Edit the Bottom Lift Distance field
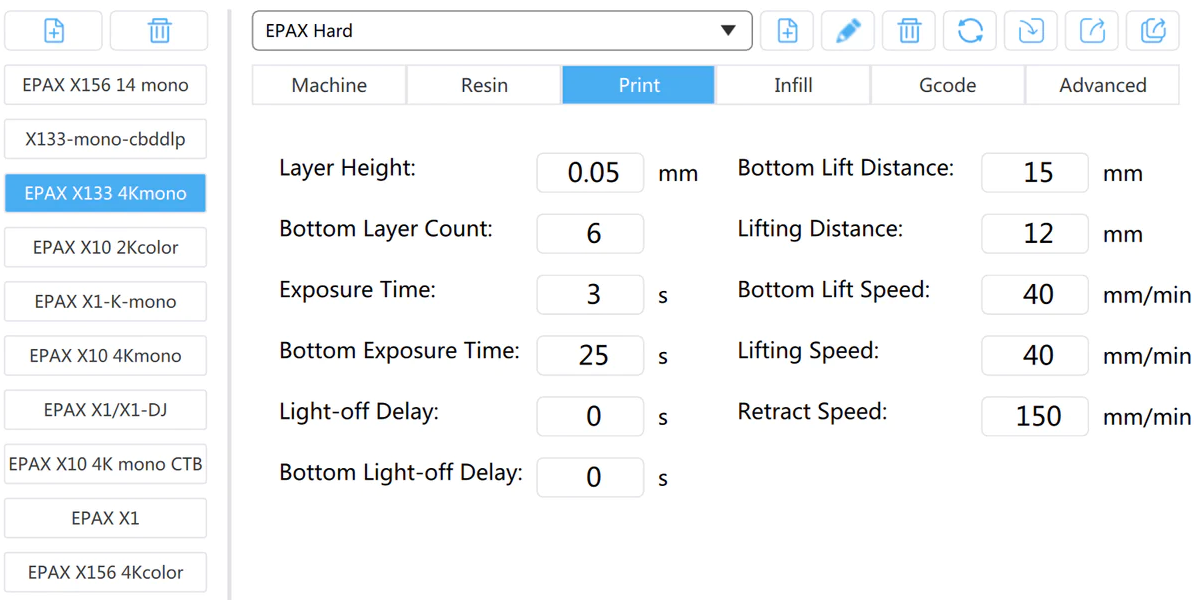 pyautogui.click(x=1035, y=173)
